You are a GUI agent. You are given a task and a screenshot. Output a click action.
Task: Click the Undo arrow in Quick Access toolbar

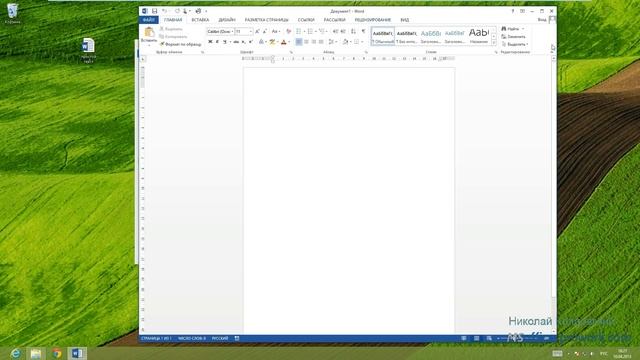(x=164, y=11)
